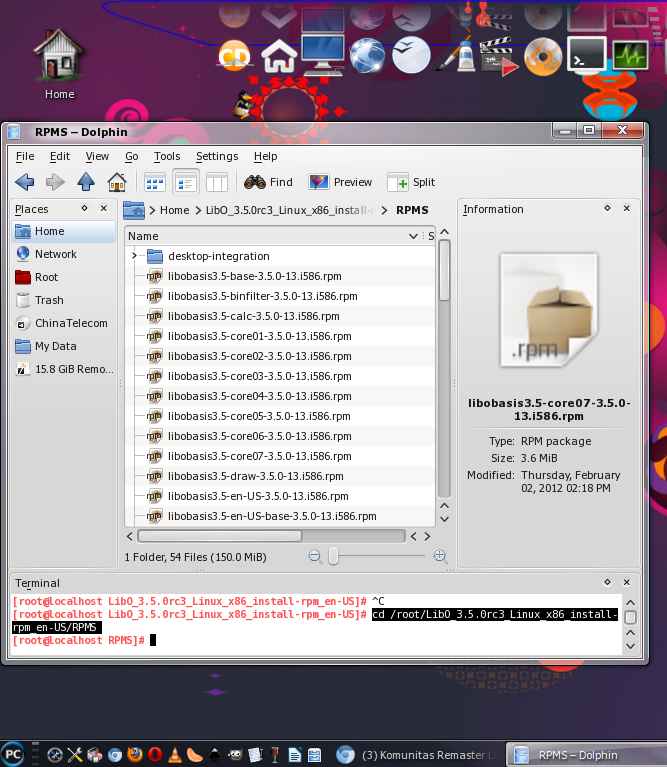
Task: Open the PC start menu button
Action: coord(13,754)
